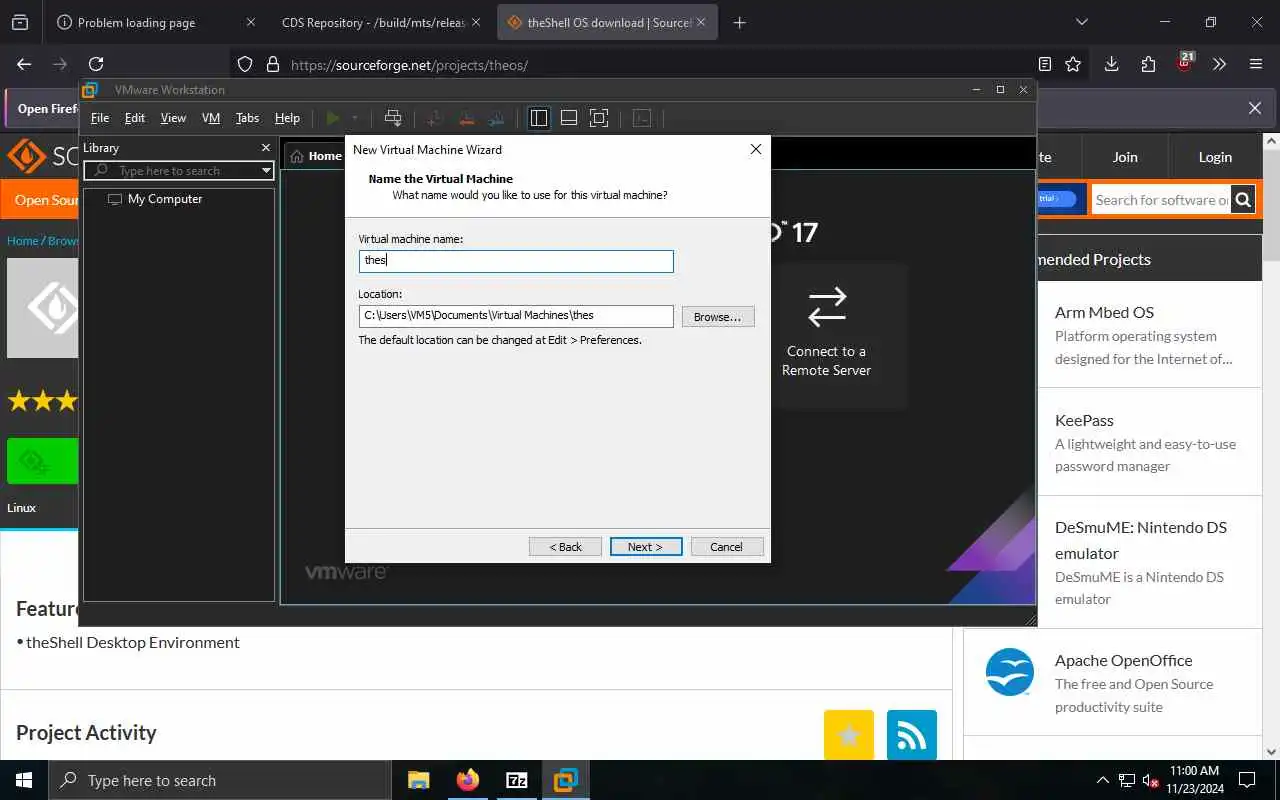This screenshot has height=800, width=1280.
Task: Open the View menu in VMware Workstation
Action: [173, 118]
